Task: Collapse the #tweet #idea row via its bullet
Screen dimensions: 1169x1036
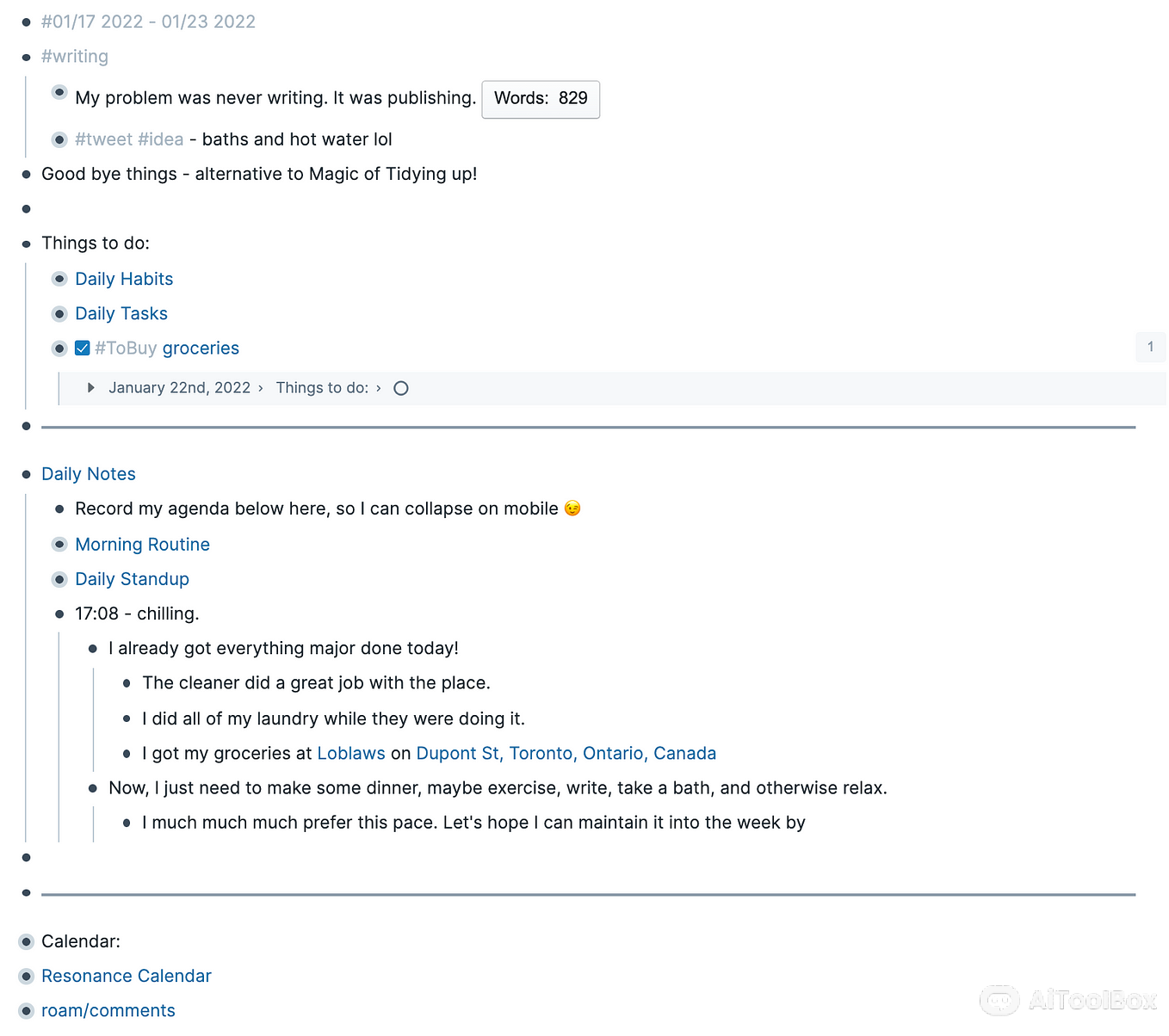Action: [x=59, y=139]
